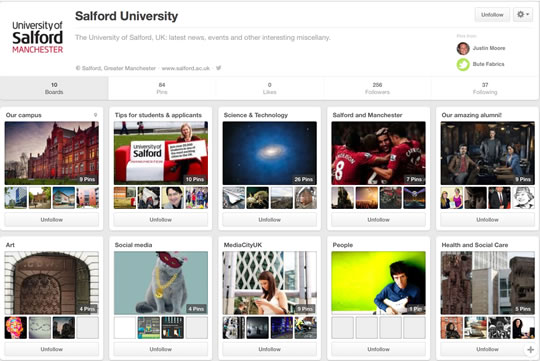The height and width of the screenshot is (361, 540).
Task: Open the Science & Technology board title
Action: click(256, 115)
